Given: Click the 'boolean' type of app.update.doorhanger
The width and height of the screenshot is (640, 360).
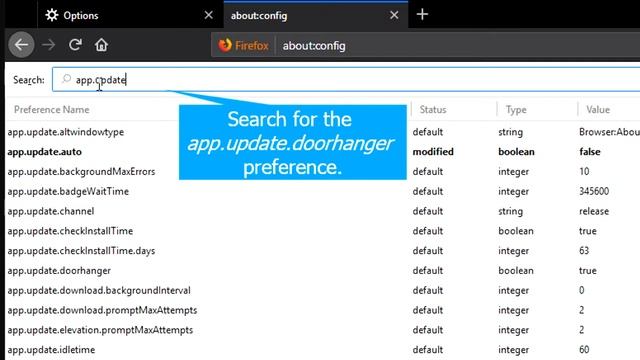Looking at the screenshot, I should click(516, 270).
